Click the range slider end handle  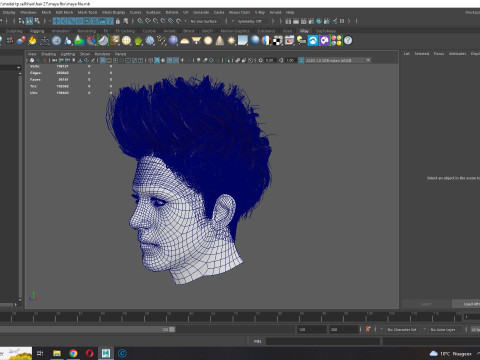pyautogui.click(x=172, y=329)
